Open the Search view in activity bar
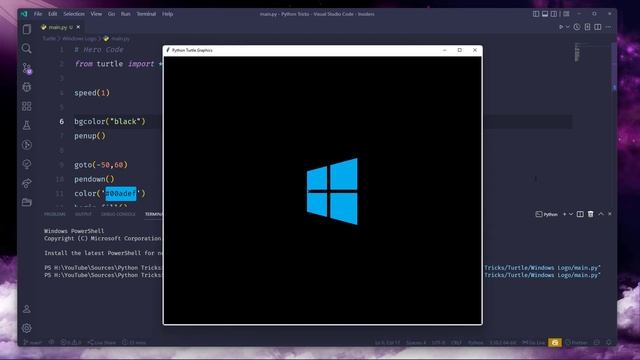Screen dimensions: 640x360 (x=27, y=49)
